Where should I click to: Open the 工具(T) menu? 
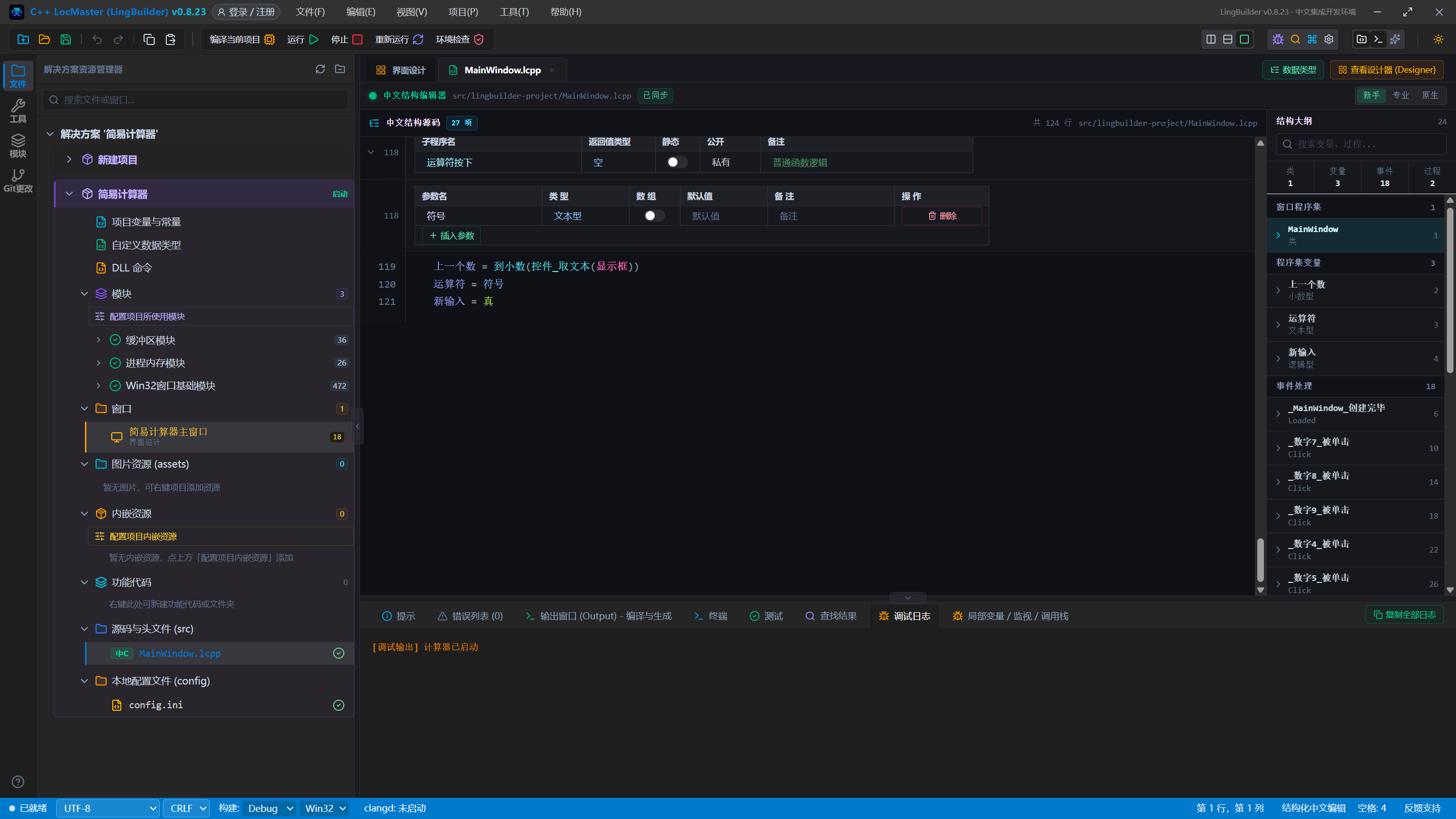coord(514,12)
